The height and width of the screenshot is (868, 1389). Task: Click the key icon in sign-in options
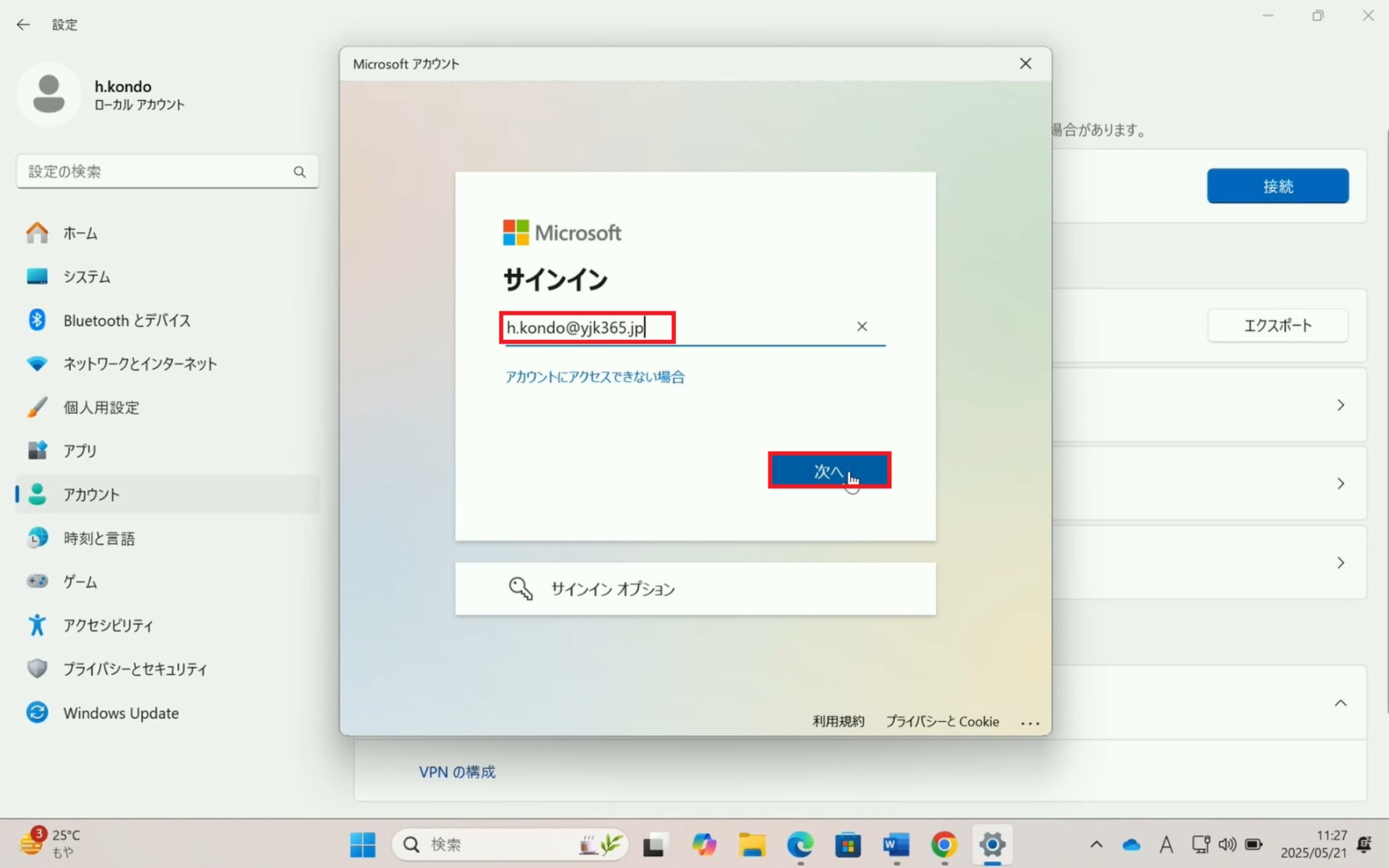tap(520, 589)
